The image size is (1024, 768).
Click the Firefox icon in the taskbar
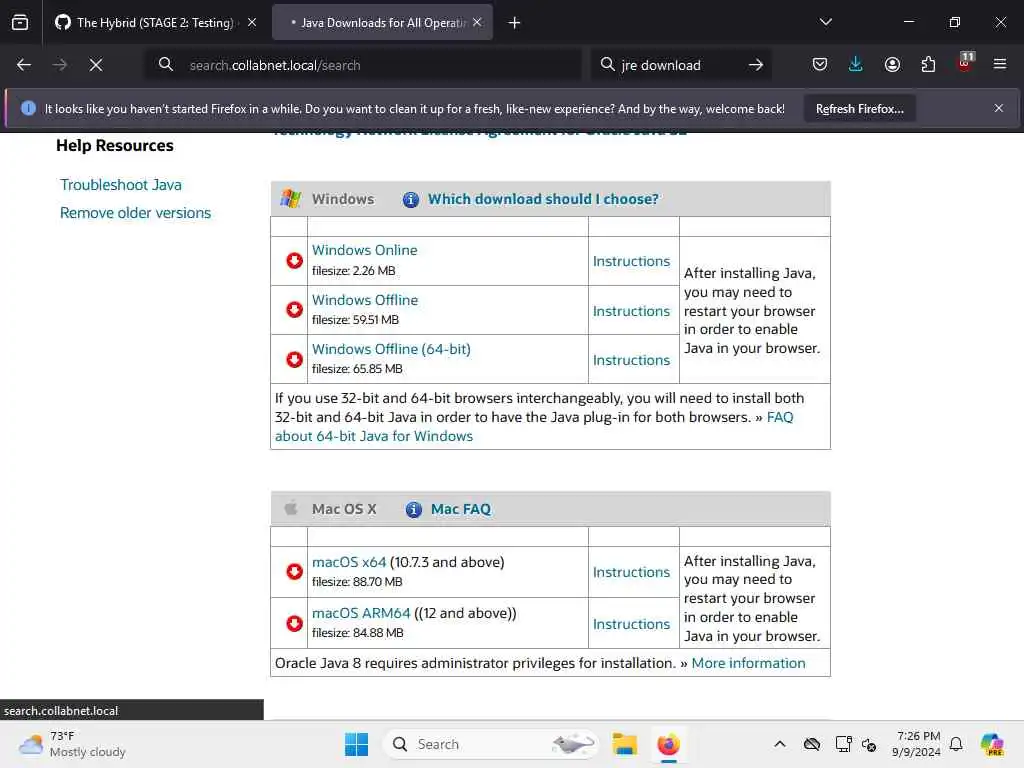[668, 744]
